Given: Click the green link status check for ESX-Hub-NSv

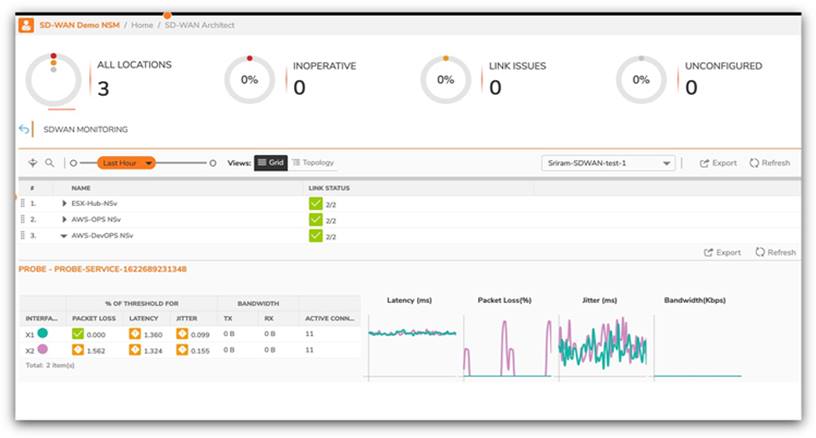Looking at the screenshot, I should pyautogui.click(x=316, y=204).
